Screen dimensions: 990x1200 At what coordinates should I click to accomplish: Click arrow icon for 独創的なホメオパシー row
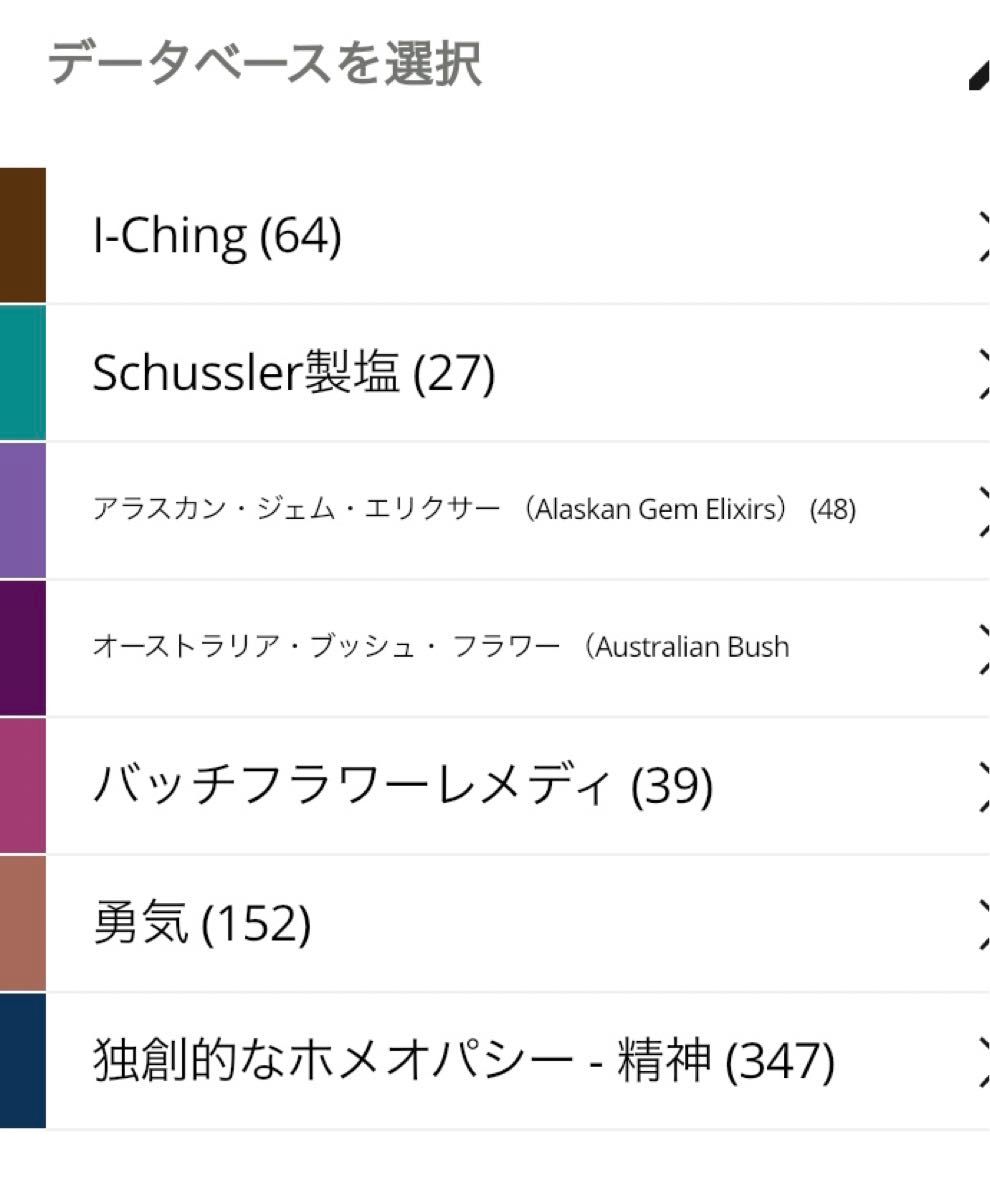[981, 1061]
